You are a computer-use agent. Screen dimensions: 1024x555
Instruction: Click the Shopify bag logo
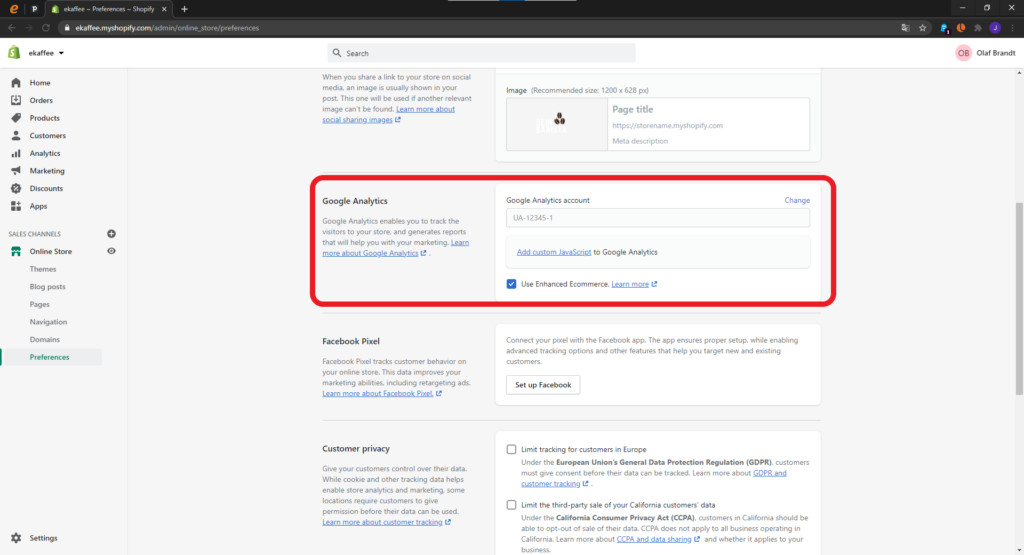[x=14, y=53]
